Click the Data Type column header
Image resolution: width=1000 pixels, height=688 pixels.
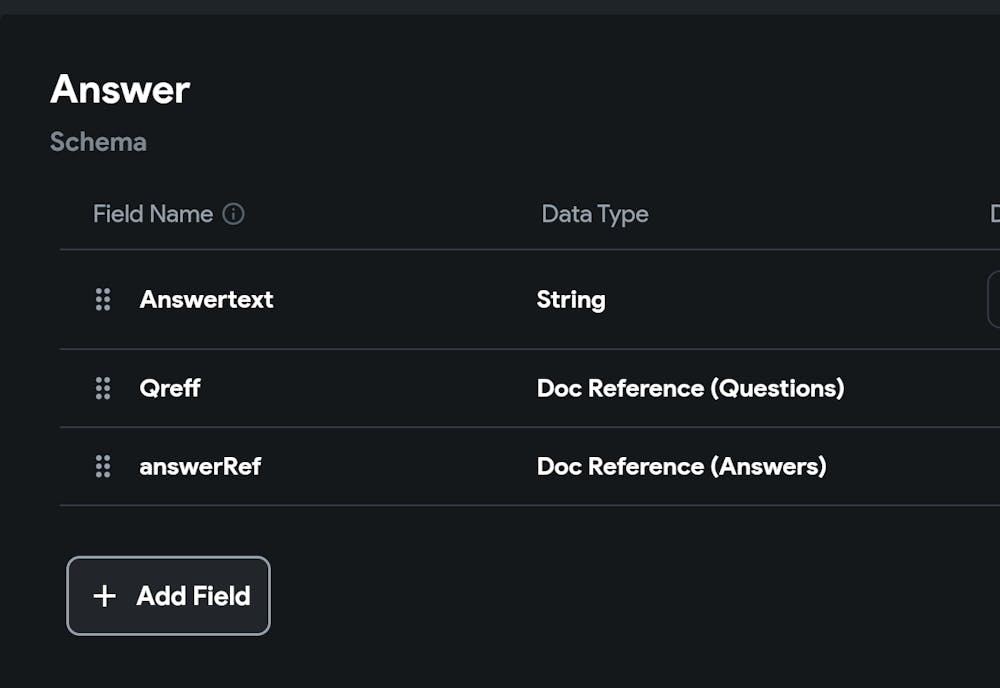point(595,214)
